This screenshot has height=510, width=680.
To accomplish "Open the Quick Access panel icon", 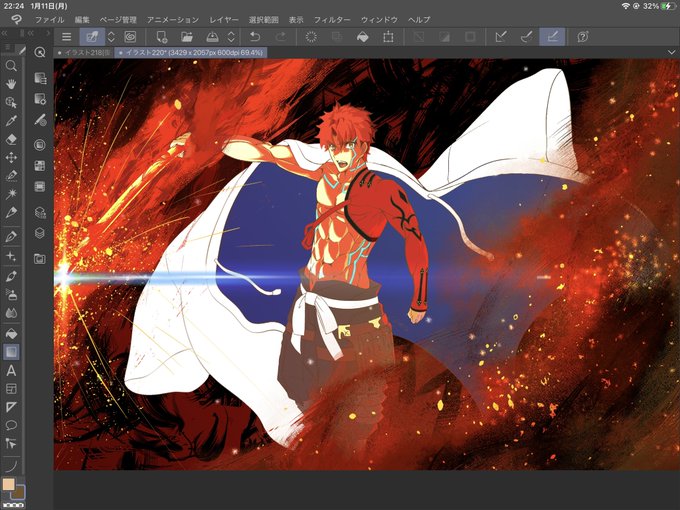I will [x=39, y=52].
